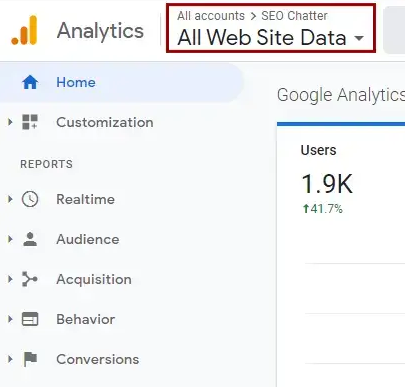Click the Google Analytics Home heading
405x387 pixels.
pos(341,95)
